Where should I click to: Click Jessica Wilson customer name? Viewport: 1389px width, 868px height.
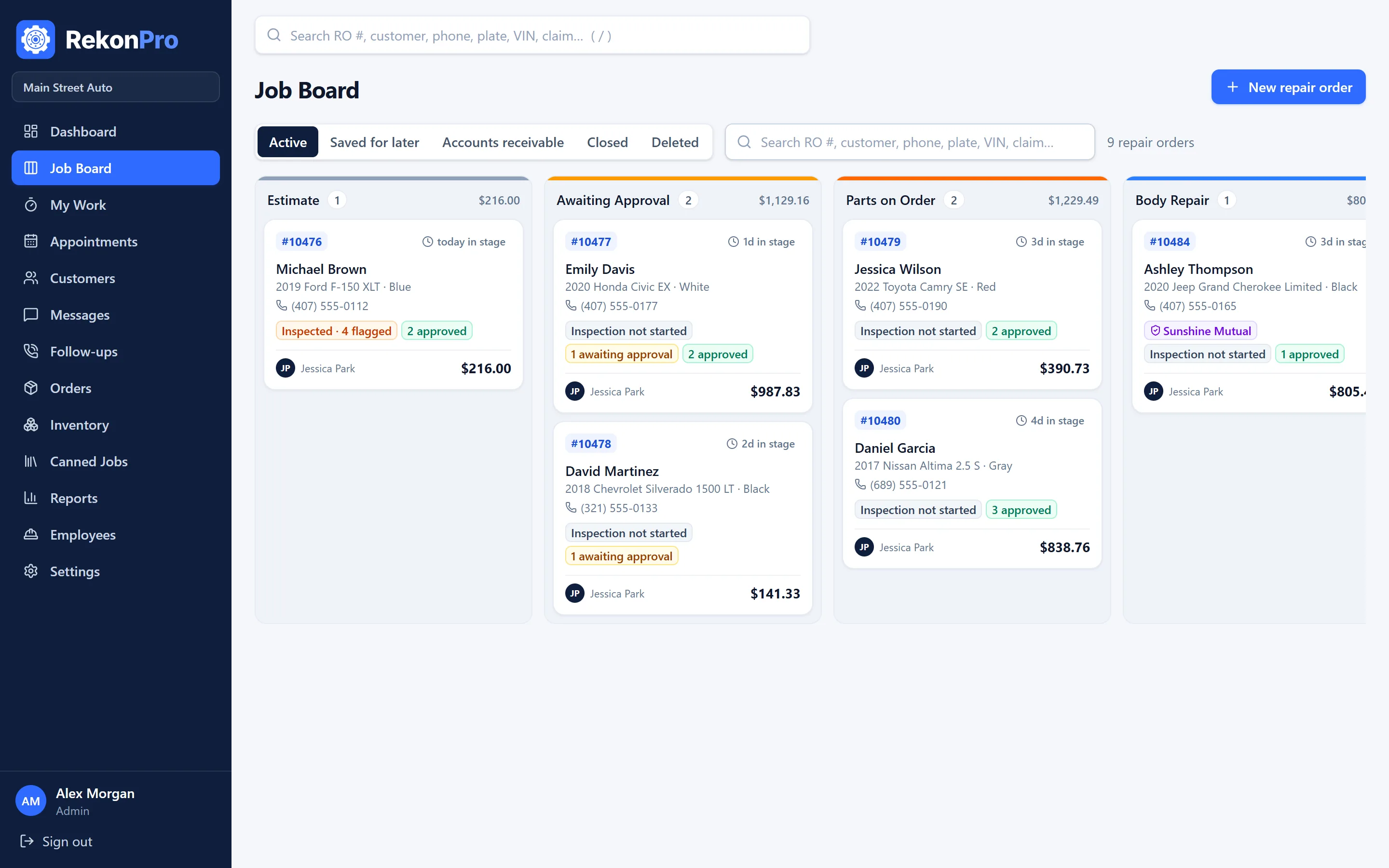898,269
